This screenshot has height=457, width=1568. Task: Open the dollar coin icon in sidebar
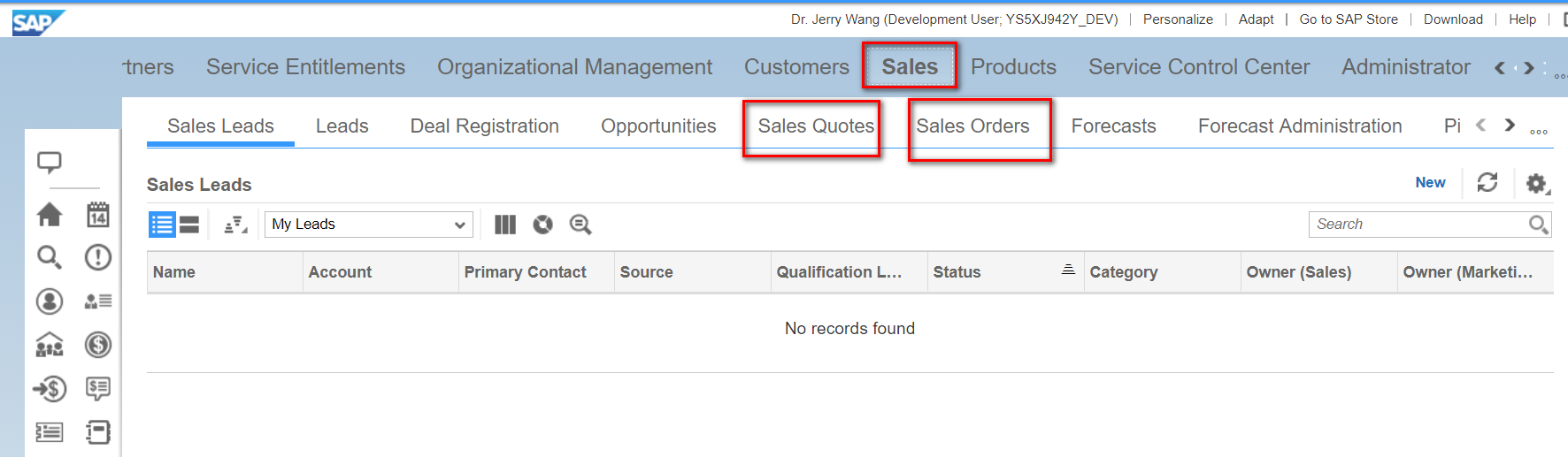(97, 345)
